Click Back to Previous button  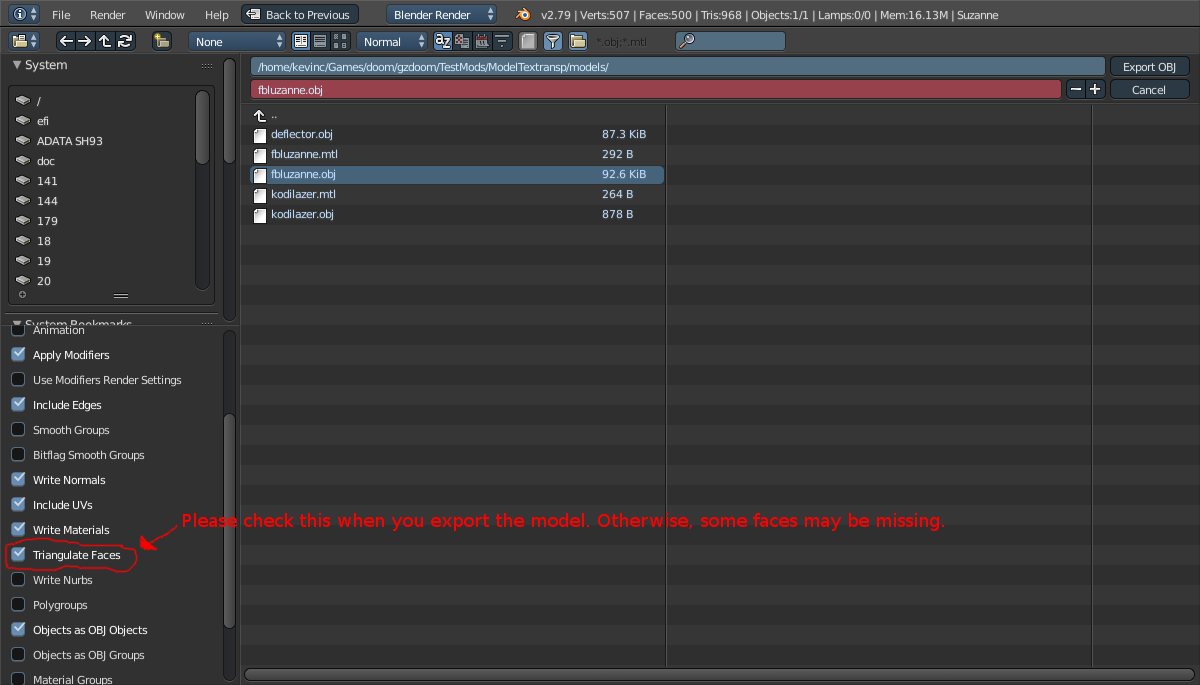(x=300, y=14)
